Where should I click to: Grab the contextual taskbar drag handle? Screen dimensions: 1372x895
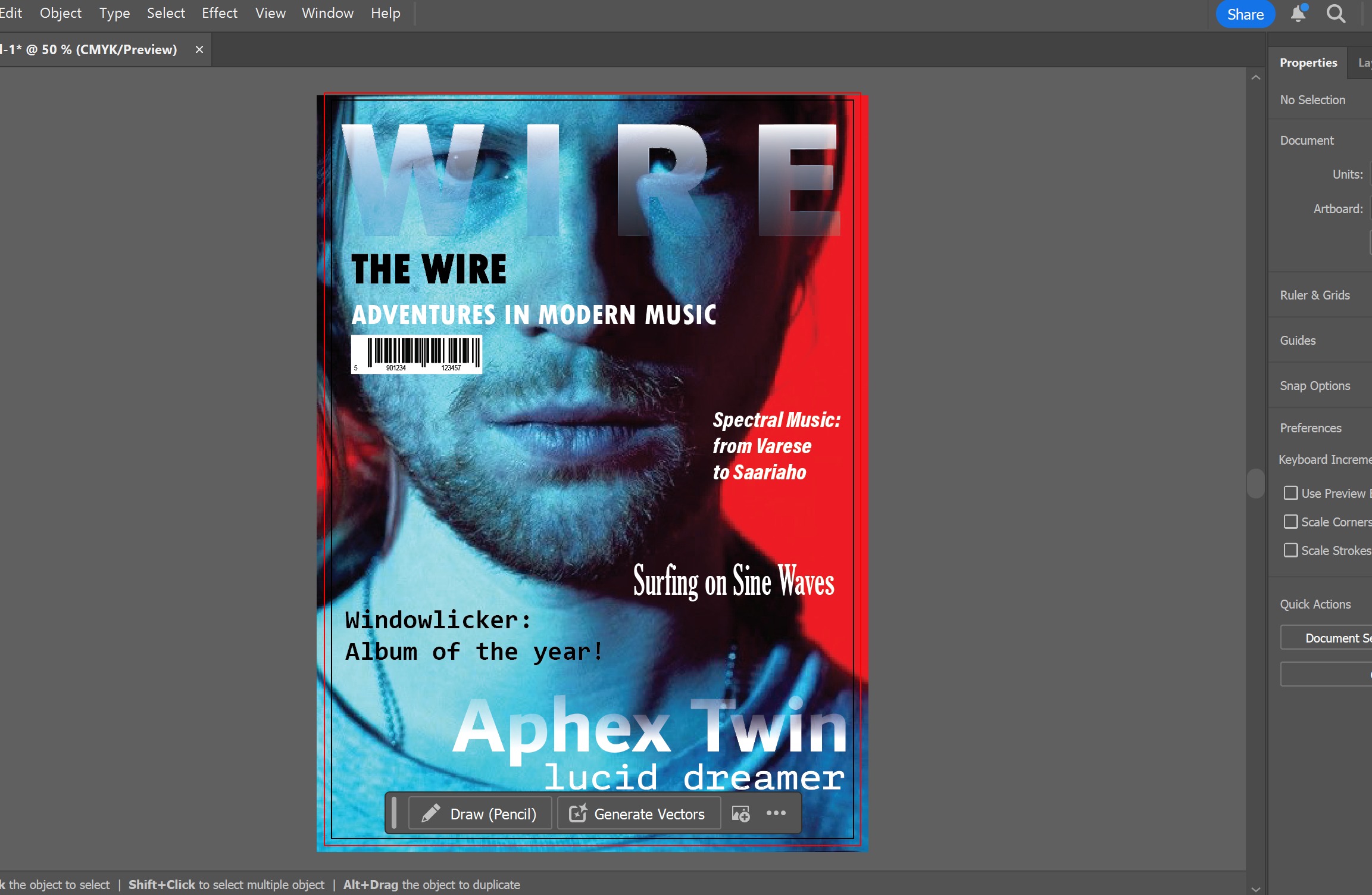click(x=394, y=813)
